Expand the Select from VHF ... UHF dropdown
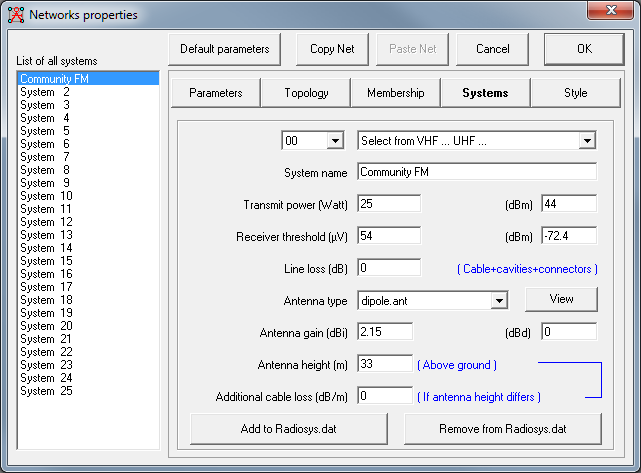This screenshot has height=473, width=641. tap(587, 141)
